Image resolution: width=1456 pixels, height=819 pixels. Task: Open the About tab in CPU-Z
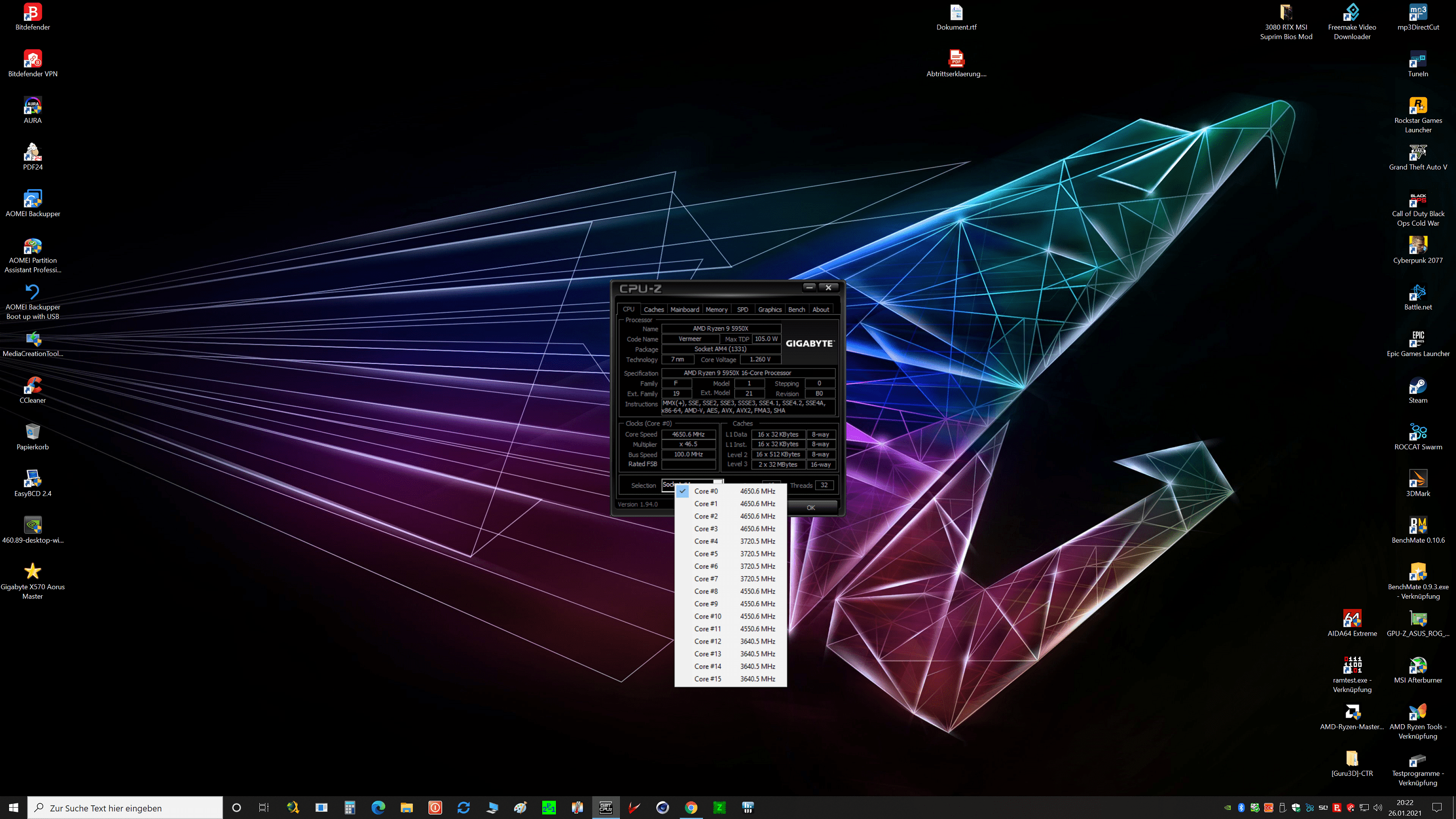(x=821, y=309)
